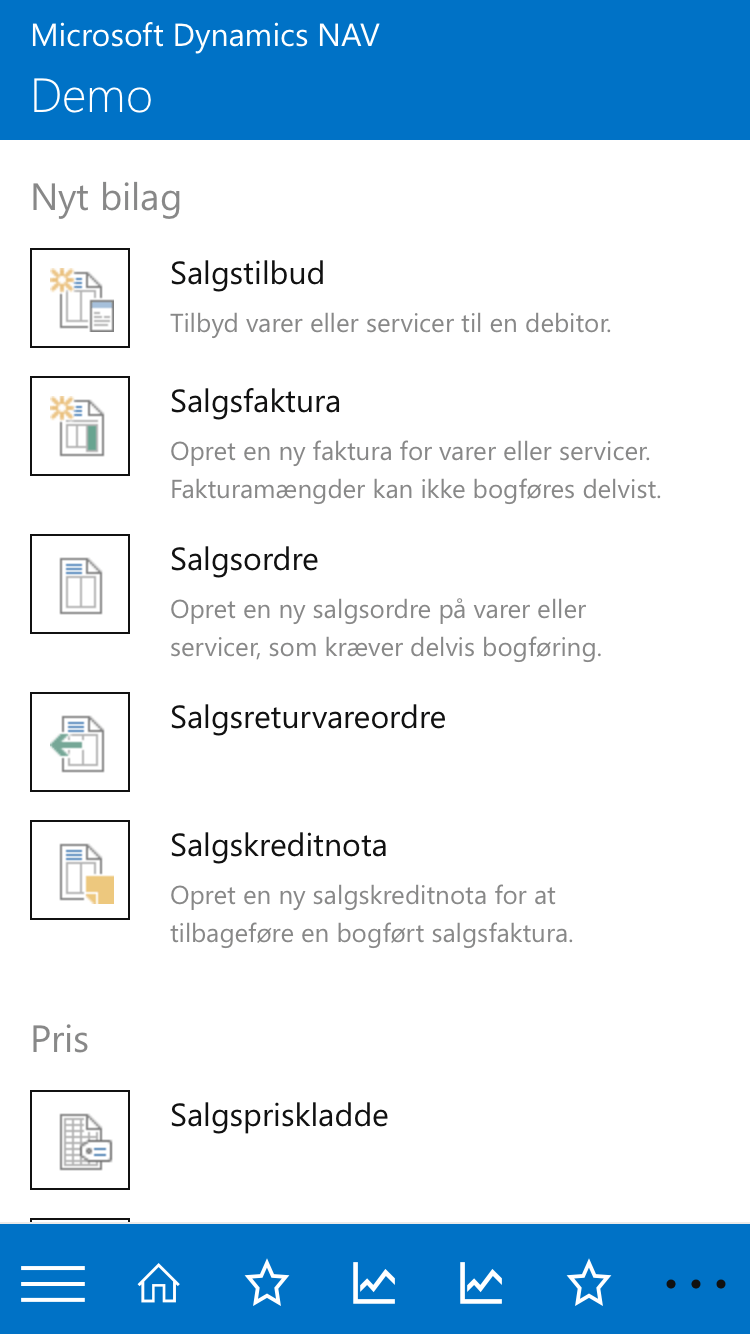Tap the Salgstilbud document icon

[80, 298]
